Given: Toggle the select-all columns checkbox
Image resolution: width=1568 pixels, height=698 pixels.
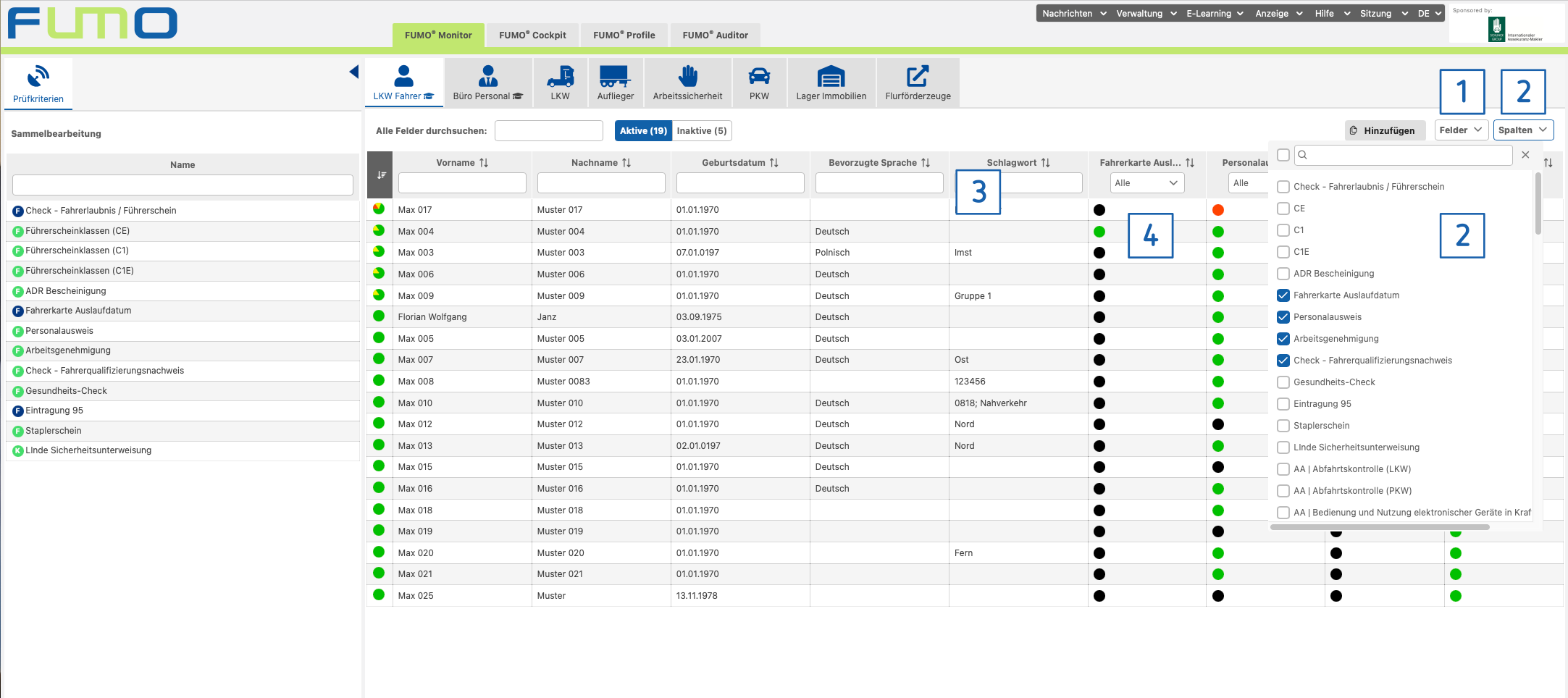Looking at the screenshot, I should [x=1283, y=155].
